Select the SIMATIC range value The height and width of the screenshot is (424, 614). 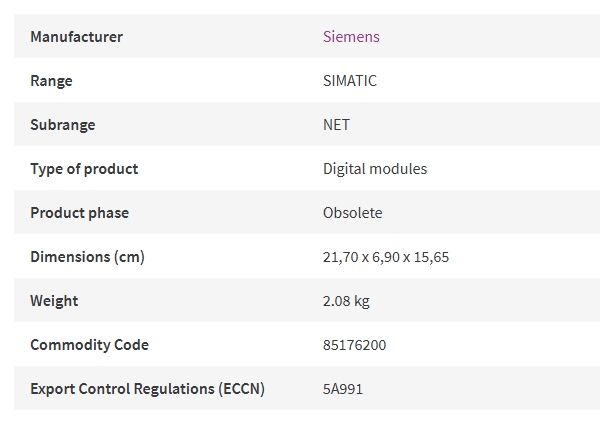click(x=350, y=81)
